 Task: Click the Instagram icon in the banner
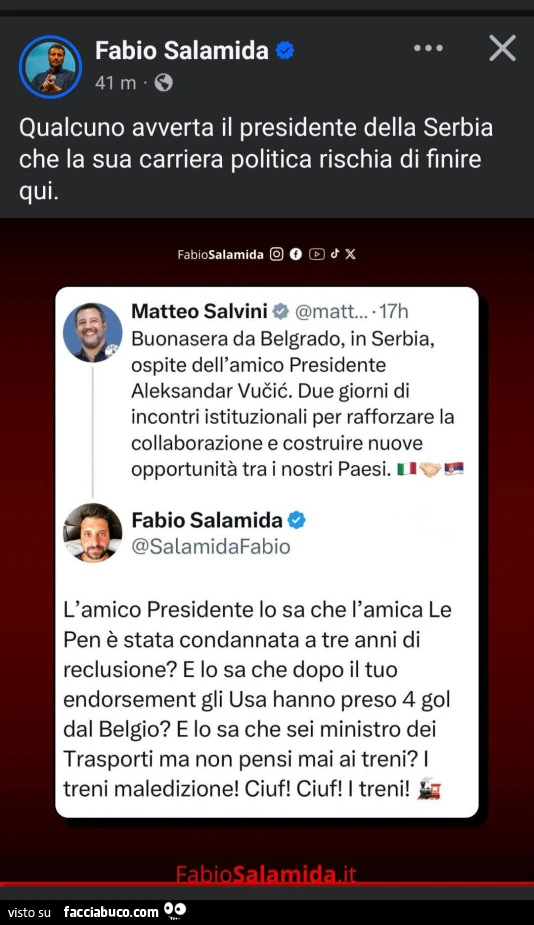(x=277, y=254)
